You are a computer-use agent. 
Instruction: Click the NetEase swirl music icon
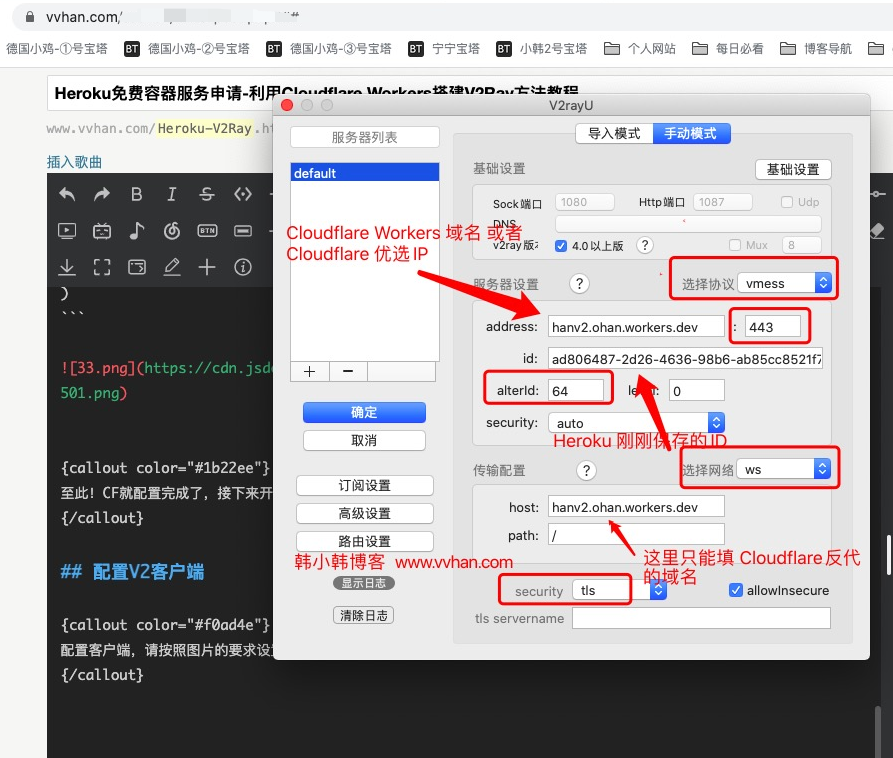click(171, 231)
